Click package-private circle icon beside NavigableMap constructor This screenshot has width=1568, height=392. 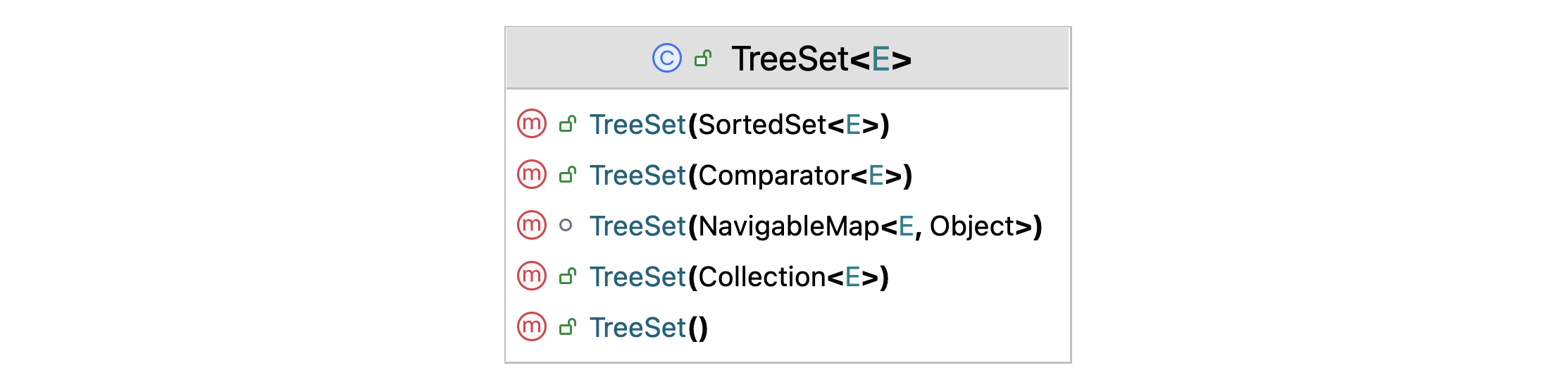click(566, 226)
